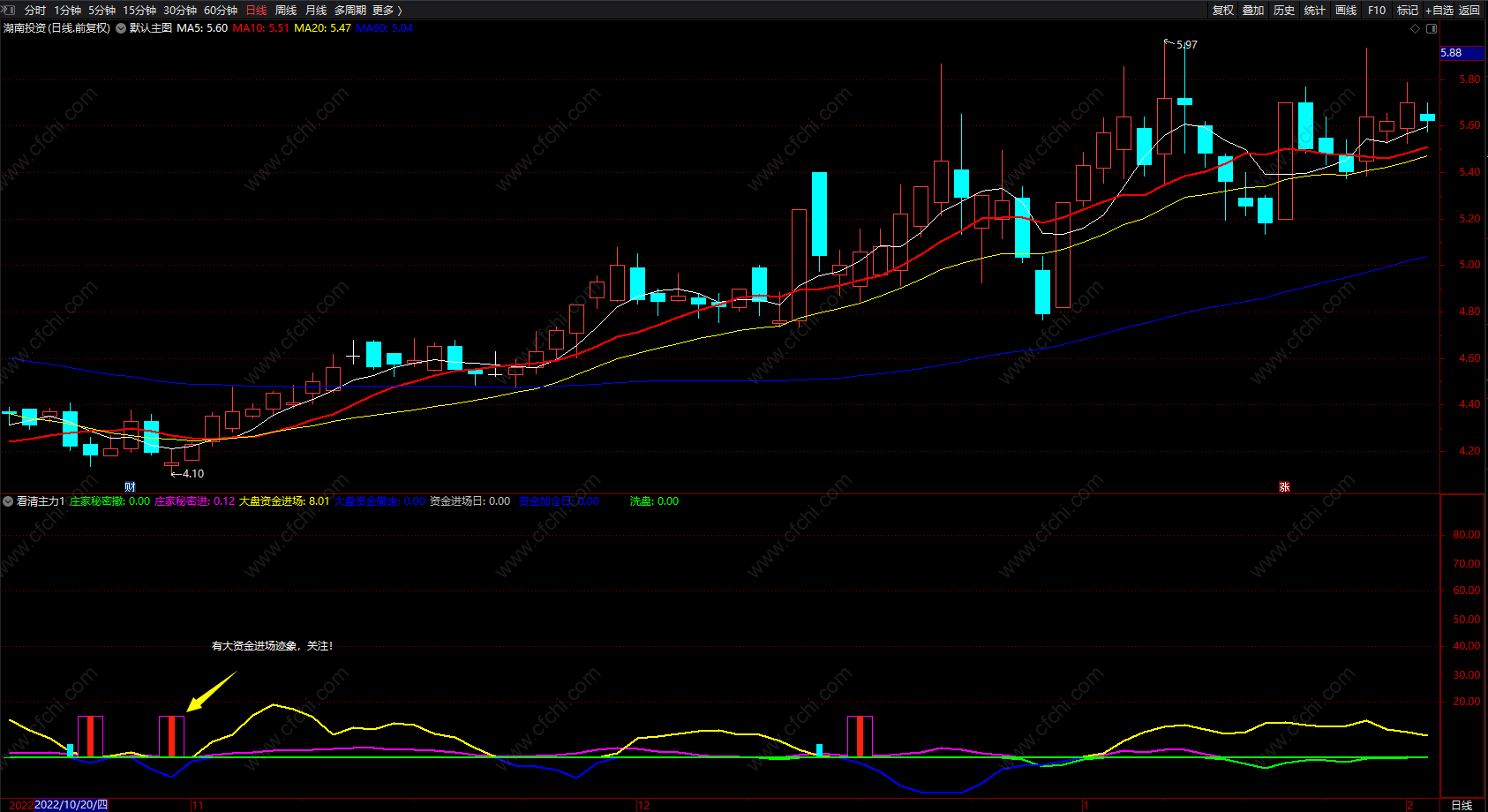This screenshot has width=1488, height=812.
Task: Expand the 看清主力1 indicator dropdown arrow
Action: [x=8, y=501]
